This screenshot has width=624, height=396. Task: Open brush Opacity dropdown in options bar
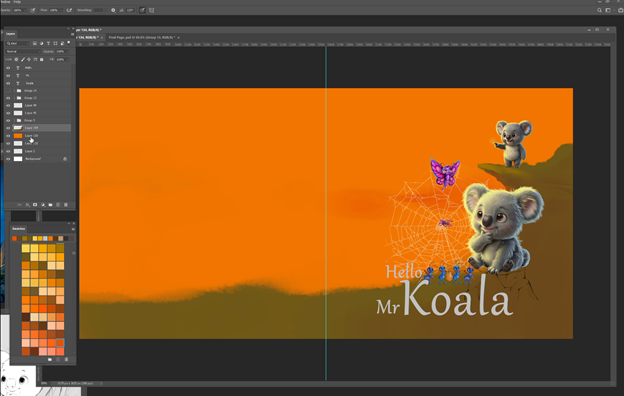pyautogui.click(x=25, y=10)
